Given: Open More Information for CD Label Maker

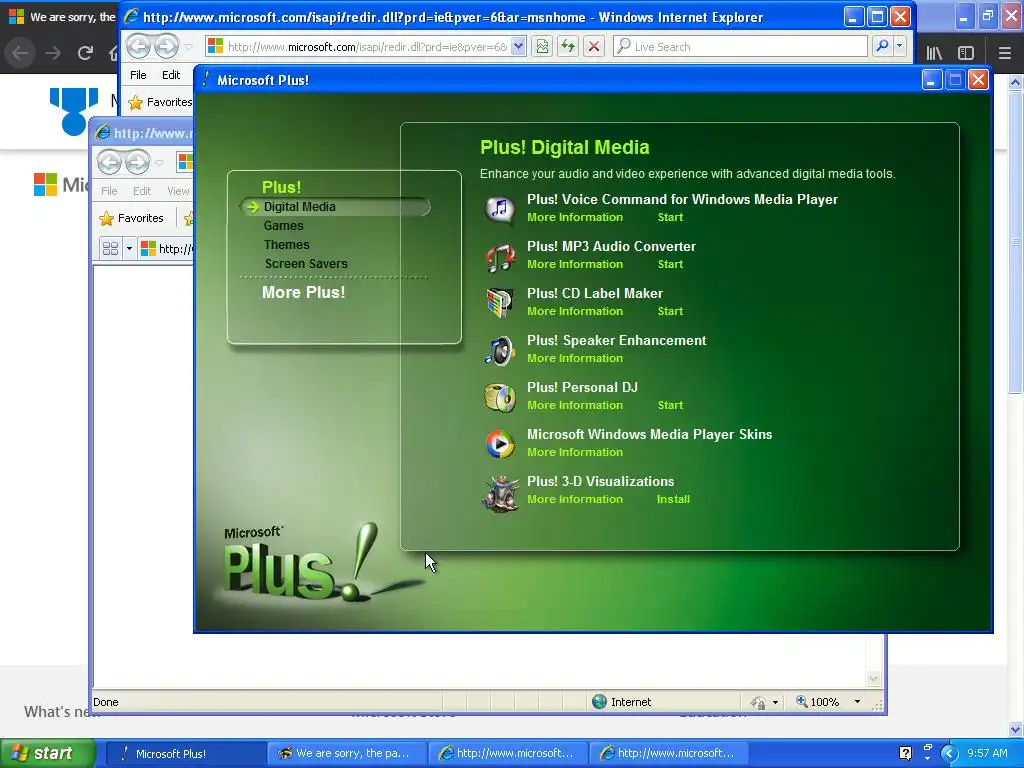Looking at the screenshot, I should pyautogui.click(x=575, y=311).
